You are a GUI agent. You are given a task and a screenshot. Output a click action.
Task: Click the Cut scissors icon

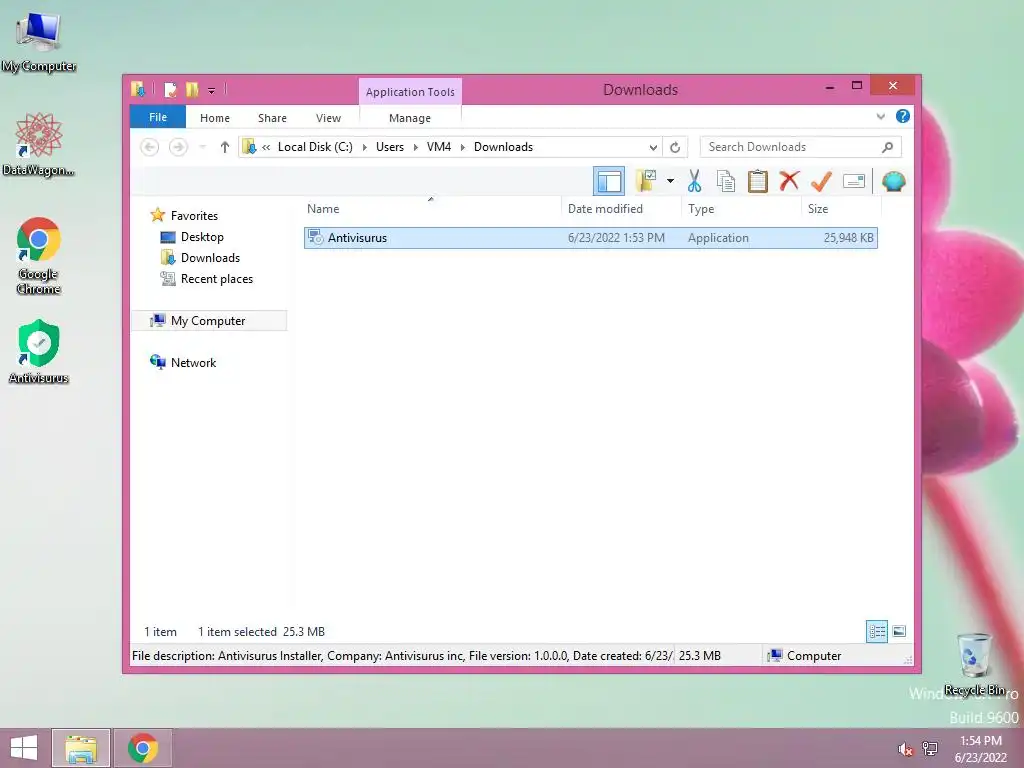694,181
